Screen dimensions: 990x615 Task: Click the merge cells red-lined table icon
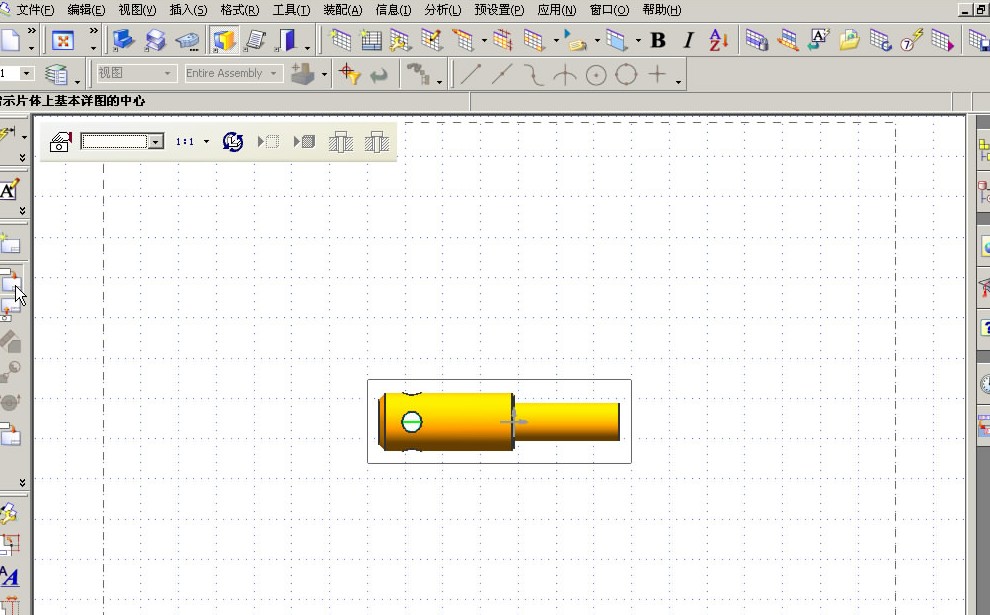coord(503,40)
